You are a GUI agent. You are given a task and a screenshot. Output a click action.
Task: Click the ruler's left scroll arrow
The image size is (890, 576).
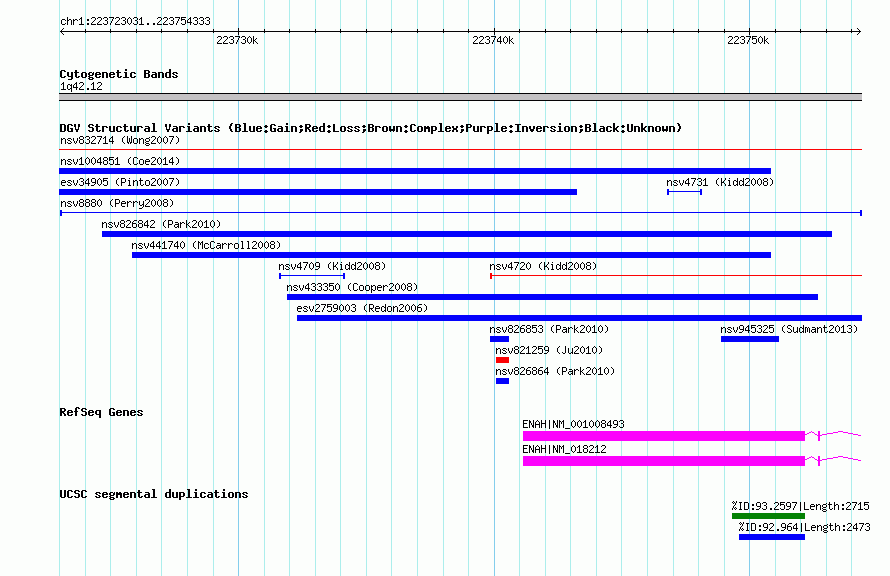[62, 31]
